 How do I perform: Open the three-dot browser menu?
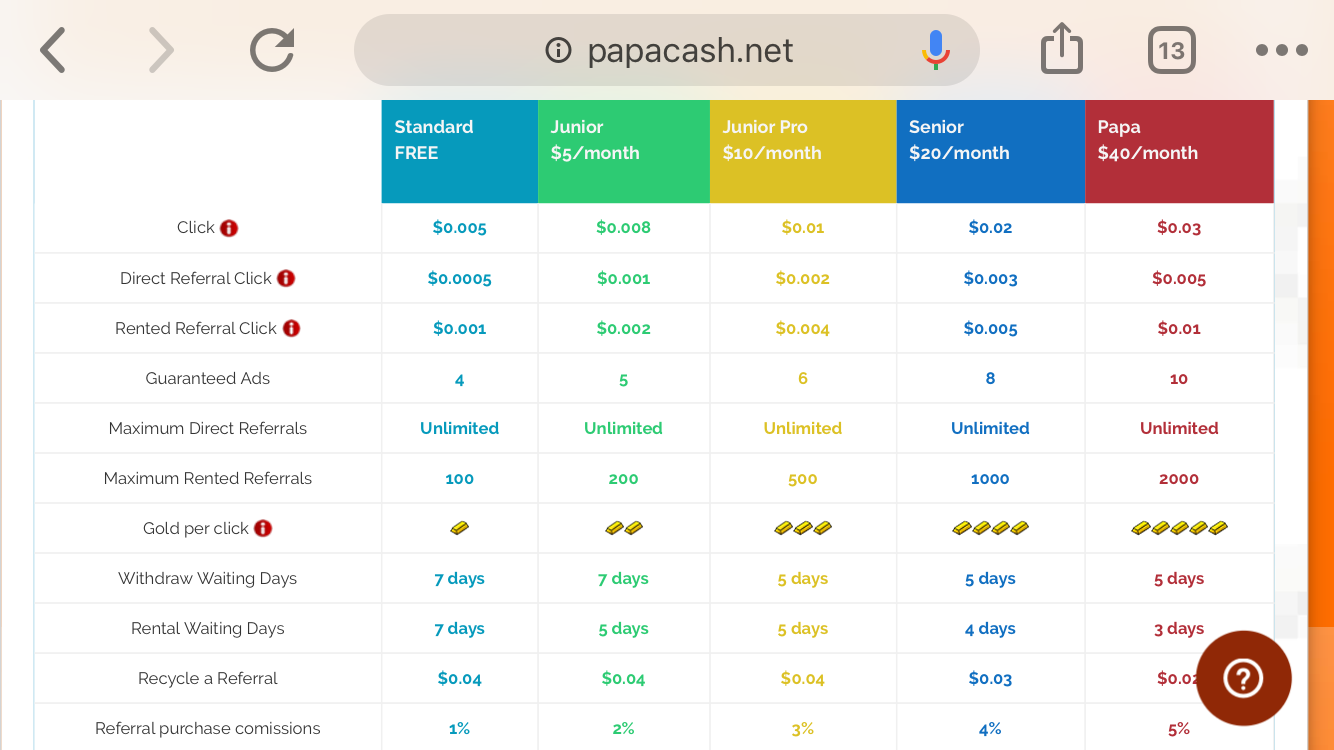click(x=1281, y=50)
